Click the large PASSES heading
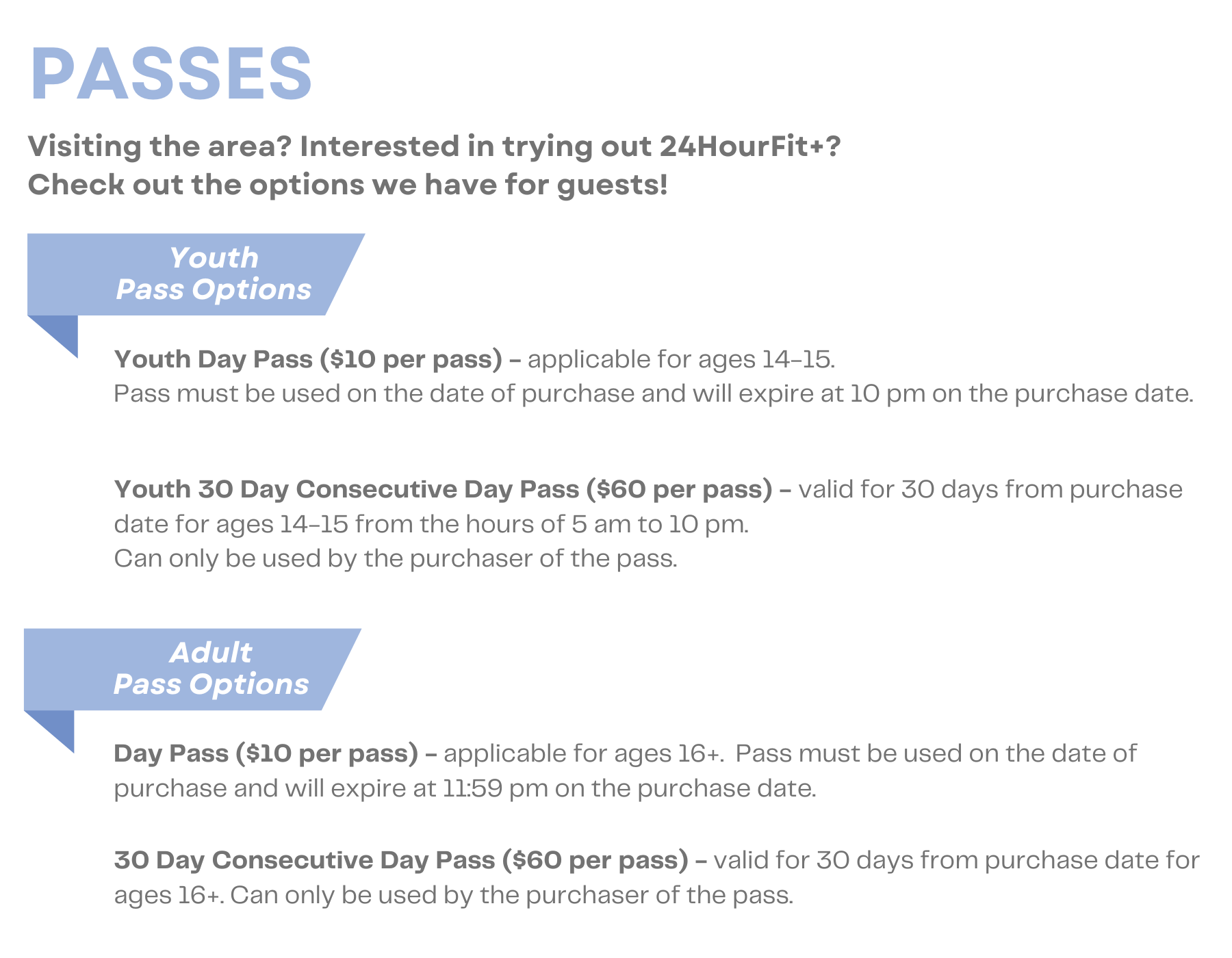This screenshot has height=958, width=1232. (x=171, y=74)
